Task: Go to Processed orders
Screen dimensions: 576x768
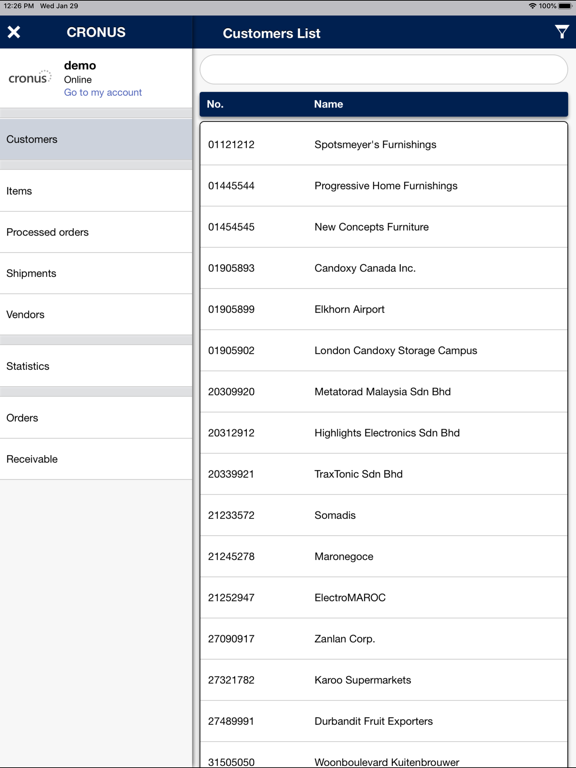Action: [96, 232]
